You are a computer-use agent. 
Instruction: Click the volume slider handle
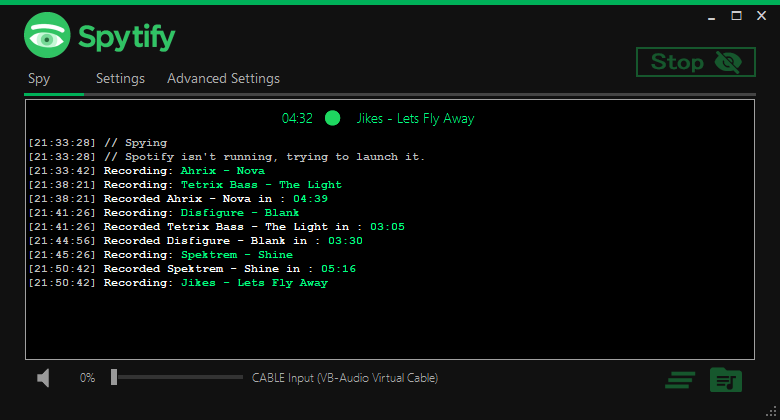(x=114, y=377)
